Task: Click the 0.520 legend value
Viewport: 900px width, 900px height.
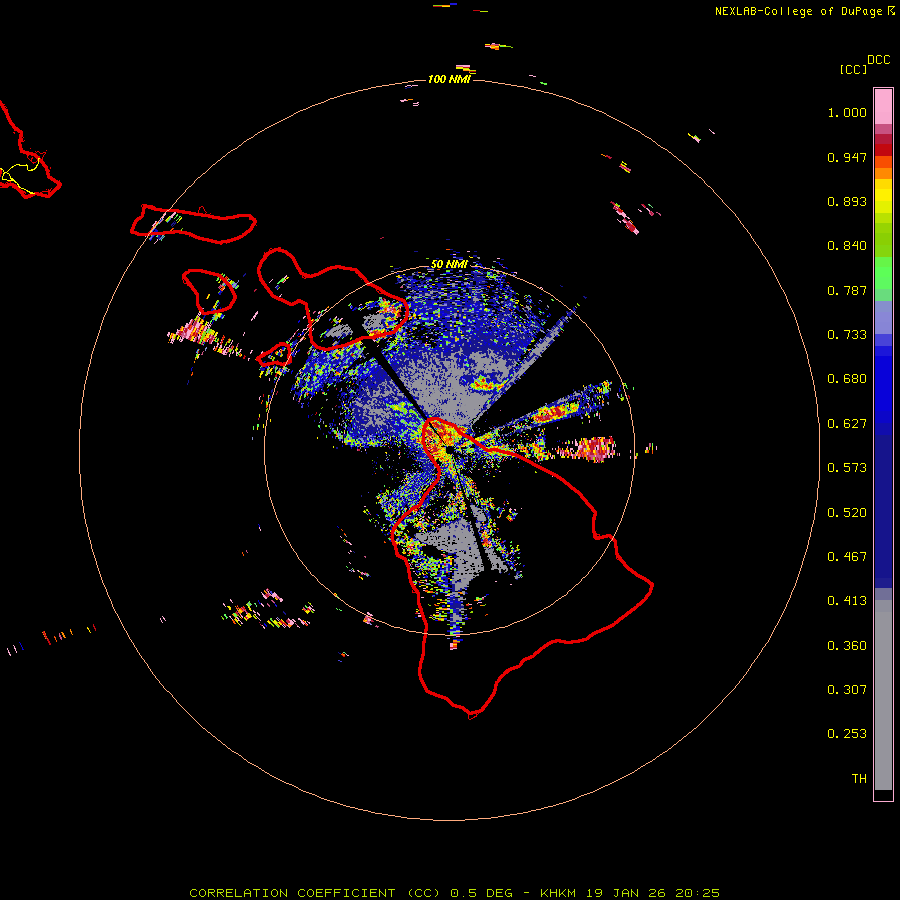Action: click(x=847, y=513)
